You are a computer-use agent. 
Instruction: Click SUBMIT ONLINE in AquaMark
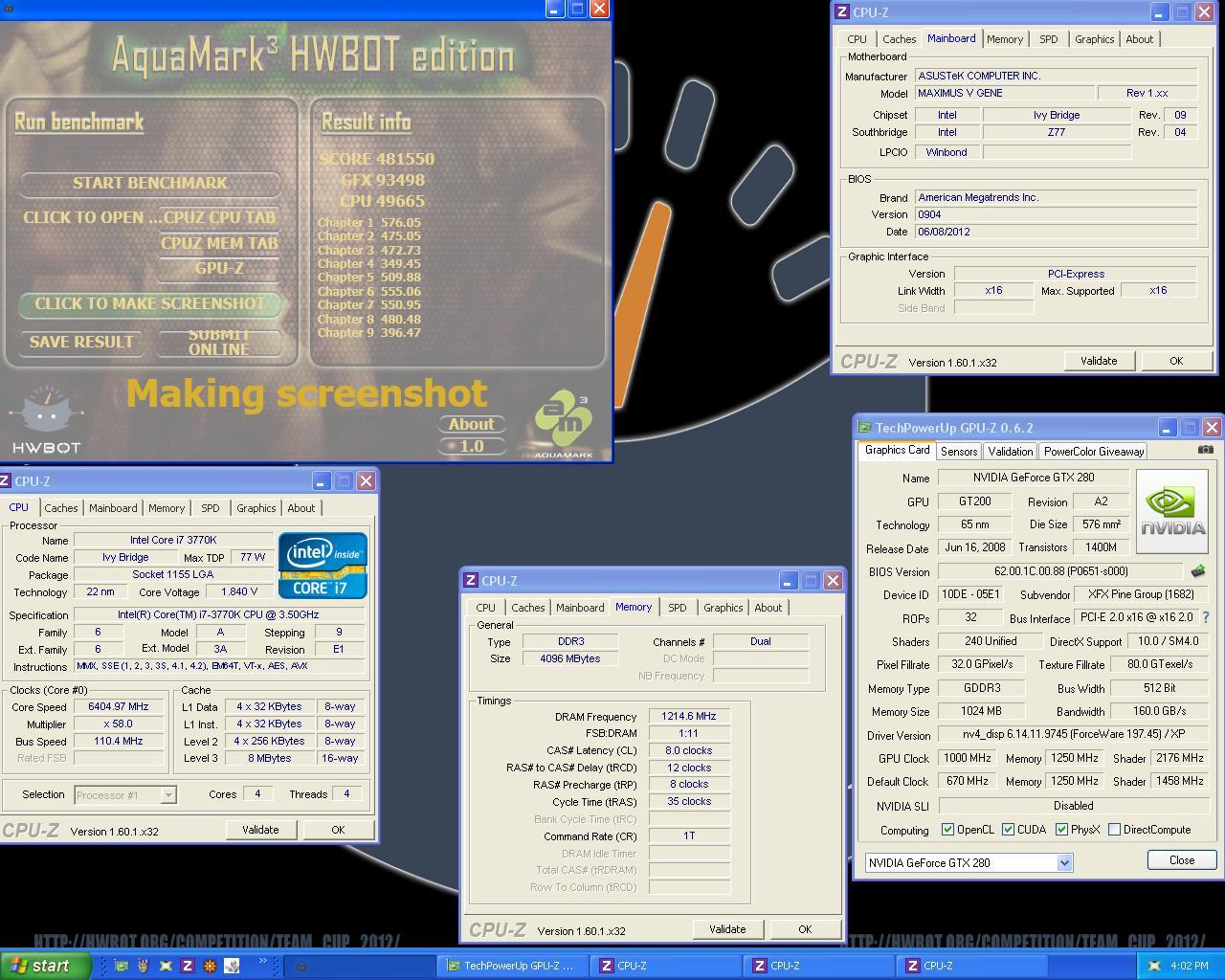[219, 342]
